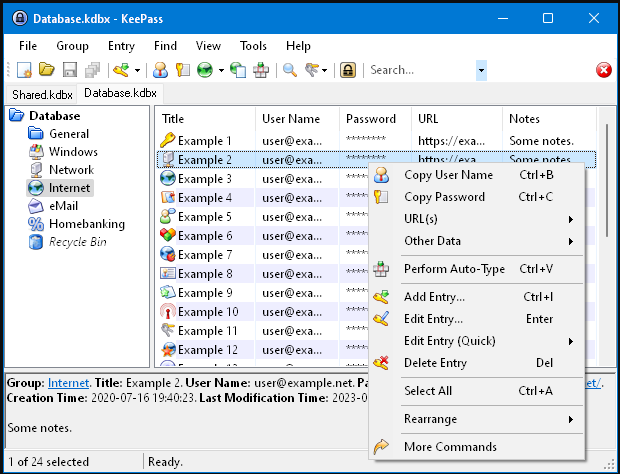Click the red close database icon
This screenshot has height=474, width=620.
pyautogui.click(x=604, y=70)
